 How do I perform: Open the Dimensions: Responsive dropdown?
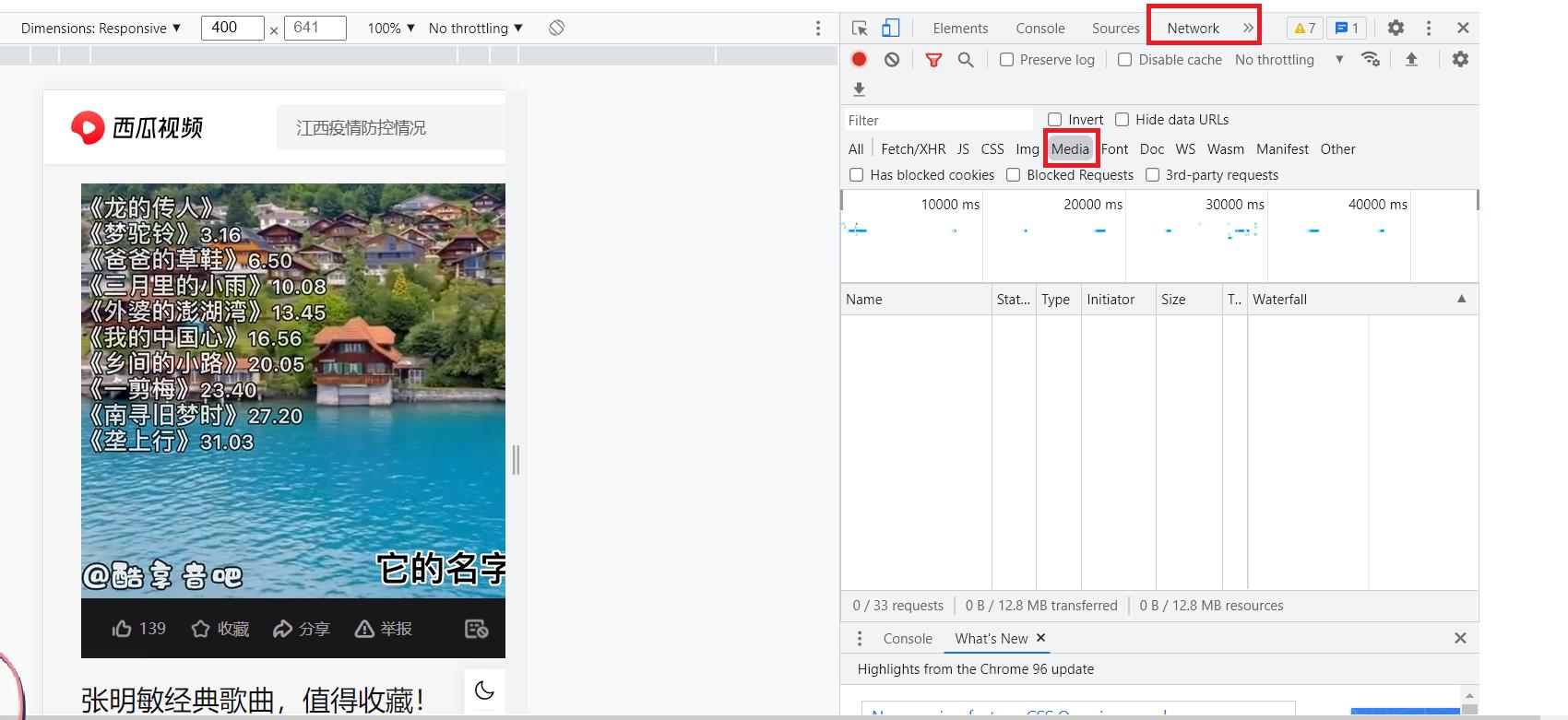pos(101,28)
